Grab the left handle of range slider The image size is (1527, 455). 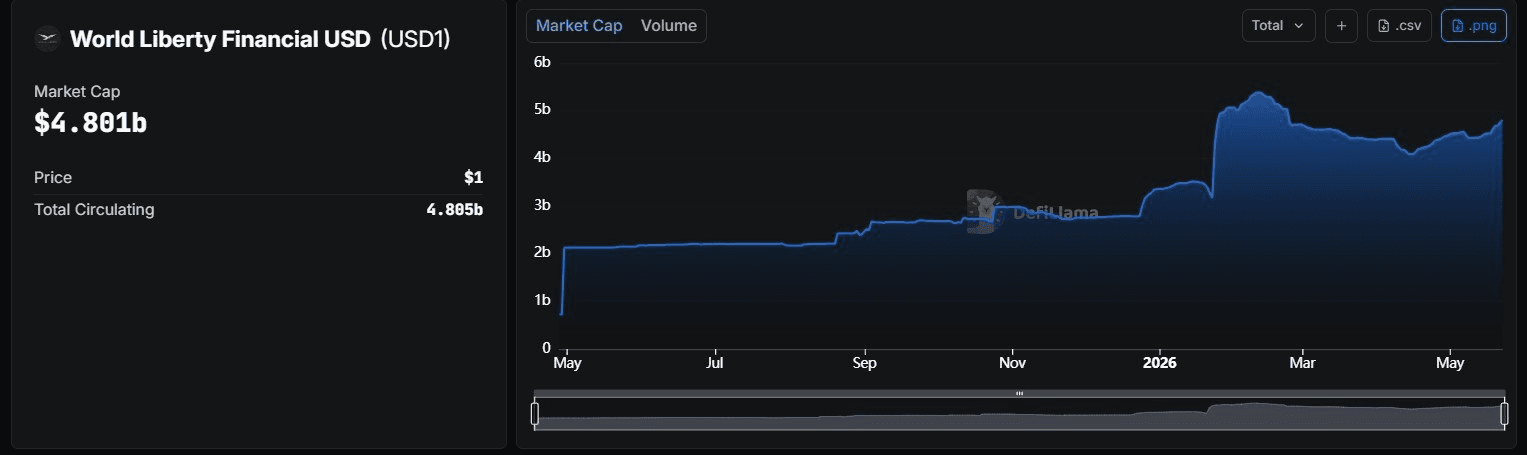coord(535,413)
